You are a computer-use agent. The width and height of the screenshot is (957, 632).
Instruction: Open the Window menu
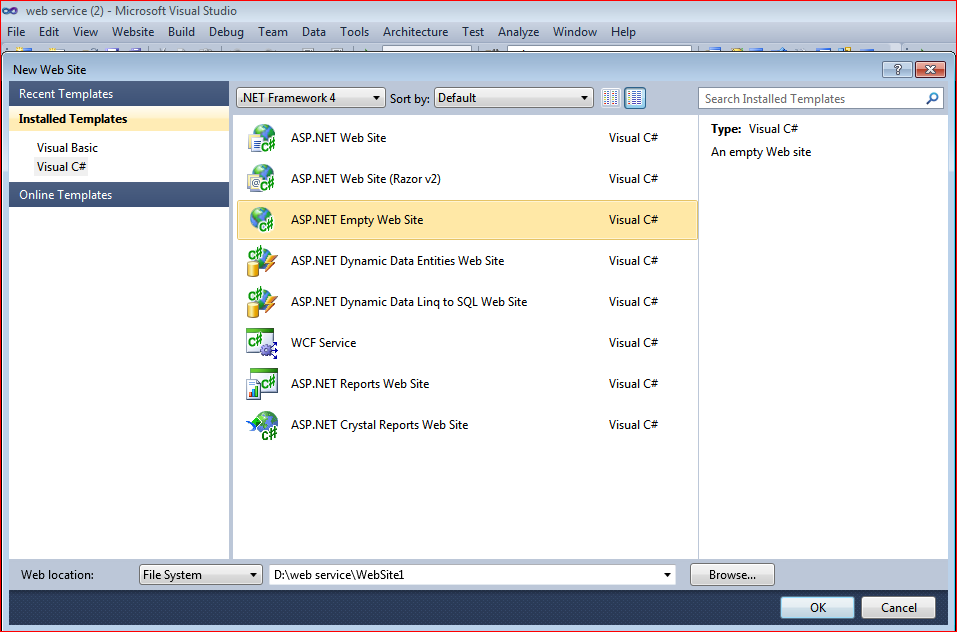pyautogui.click(x=575, y=32)
